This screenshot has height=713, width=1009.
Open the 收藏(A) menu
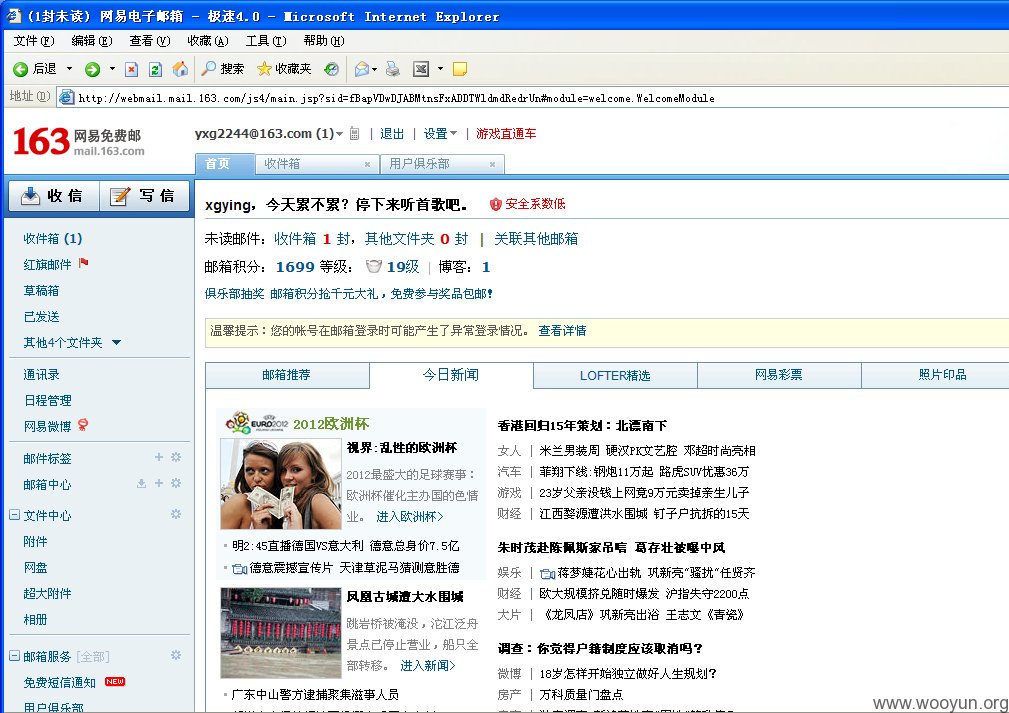(207, 41)
